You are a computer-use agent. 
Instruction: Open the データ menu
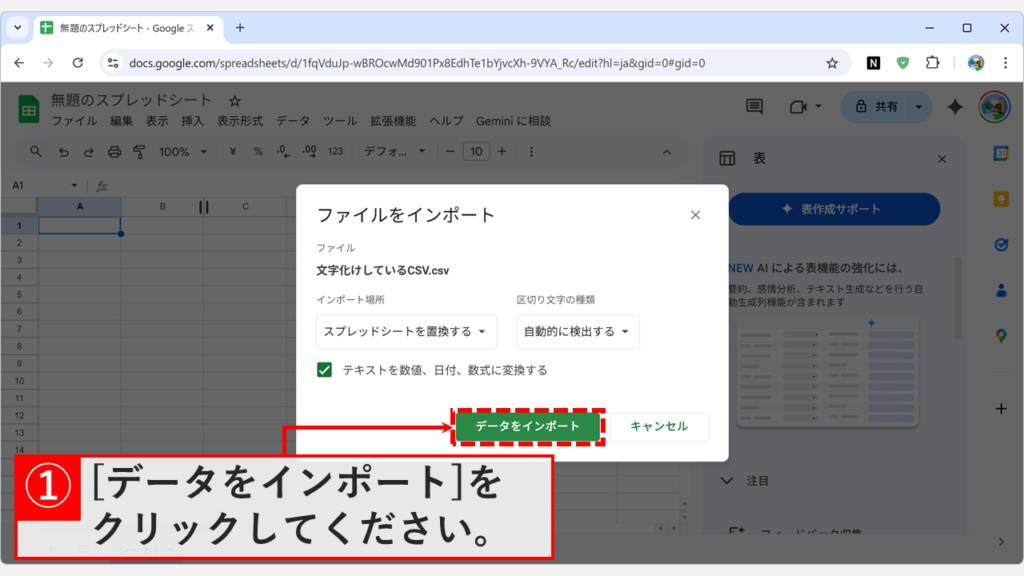point(294,120)
